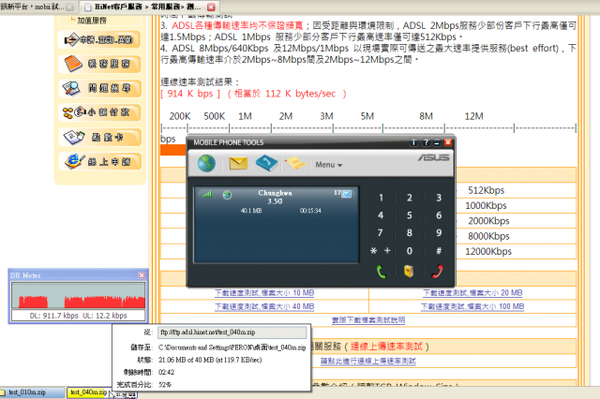Click the 40.1 MB data counter on phone display

pyautogui.click(x=251, y=211)
